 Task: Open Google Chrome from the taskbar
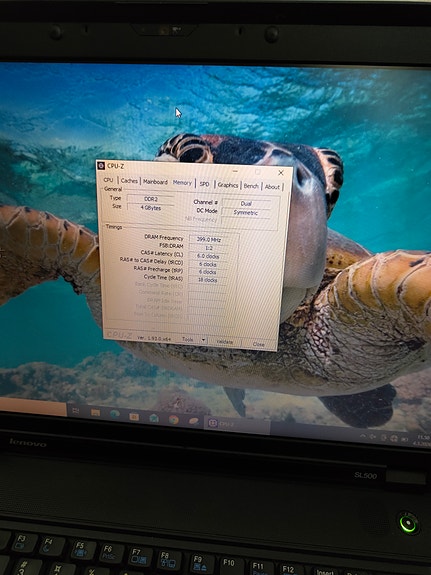(174, 419)
